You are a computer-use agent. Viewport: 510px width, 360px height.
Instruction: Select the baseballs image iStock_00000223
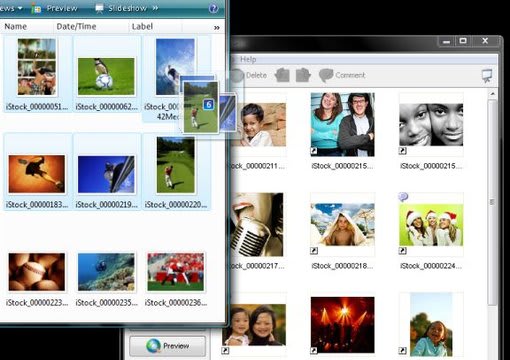tap(37, 272)
